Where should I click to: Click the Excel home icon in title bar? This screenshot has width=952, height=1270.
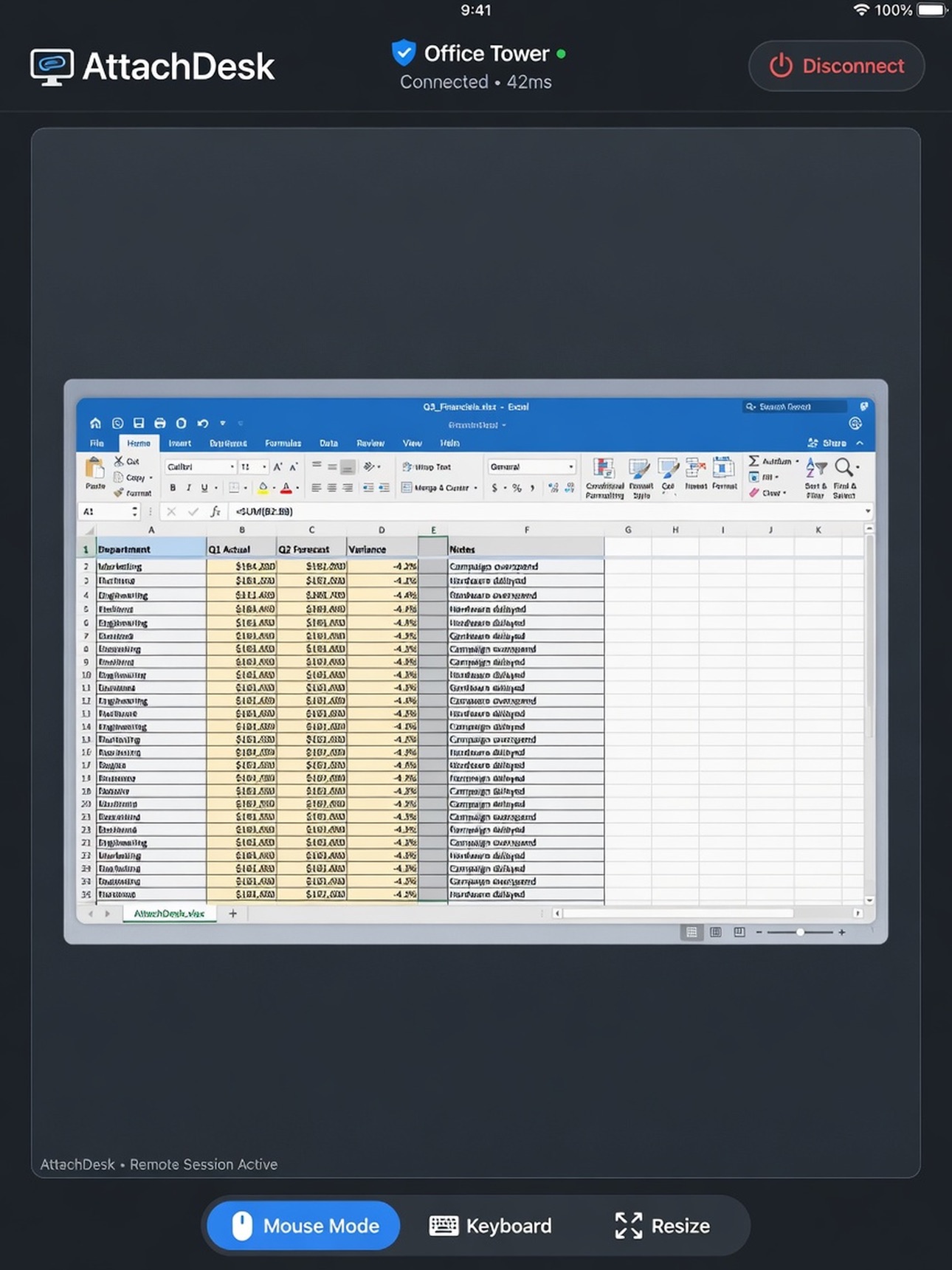[x=95, y=423]
